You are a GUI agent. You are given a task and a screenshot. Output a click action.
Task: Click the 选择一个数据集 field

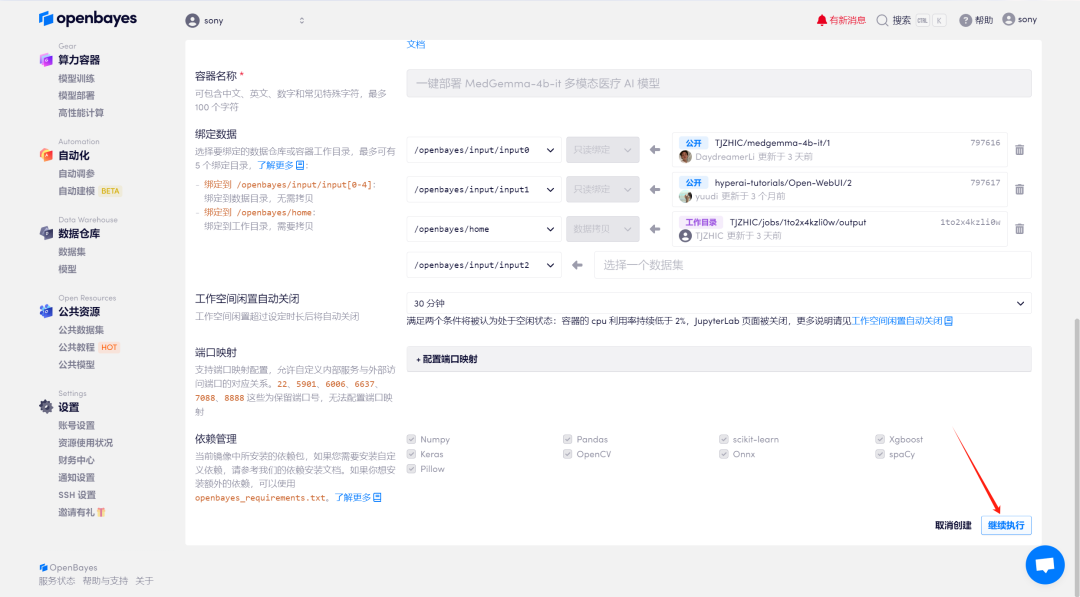pos(813,265)
